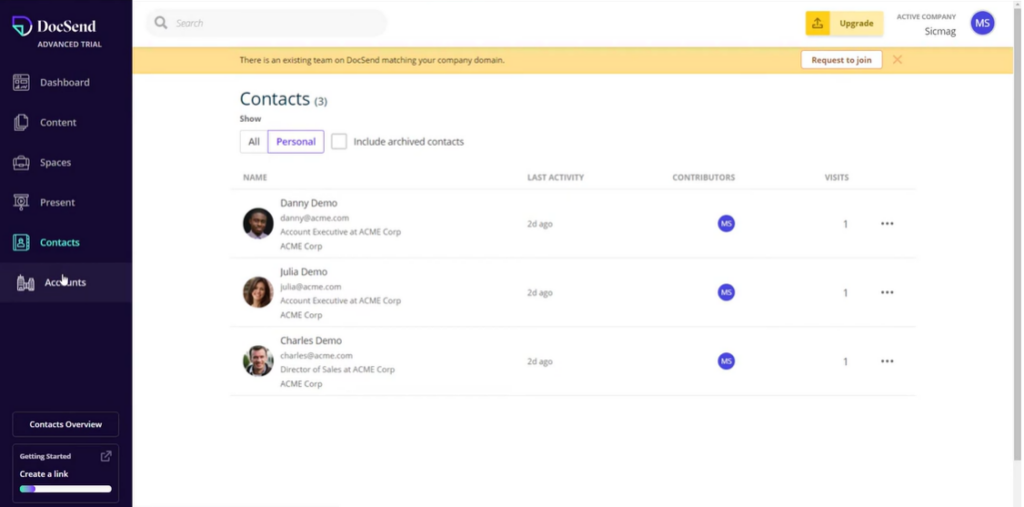Show All contacts filter
This screenshot has width=1024, height=507.
pos(254,142)
